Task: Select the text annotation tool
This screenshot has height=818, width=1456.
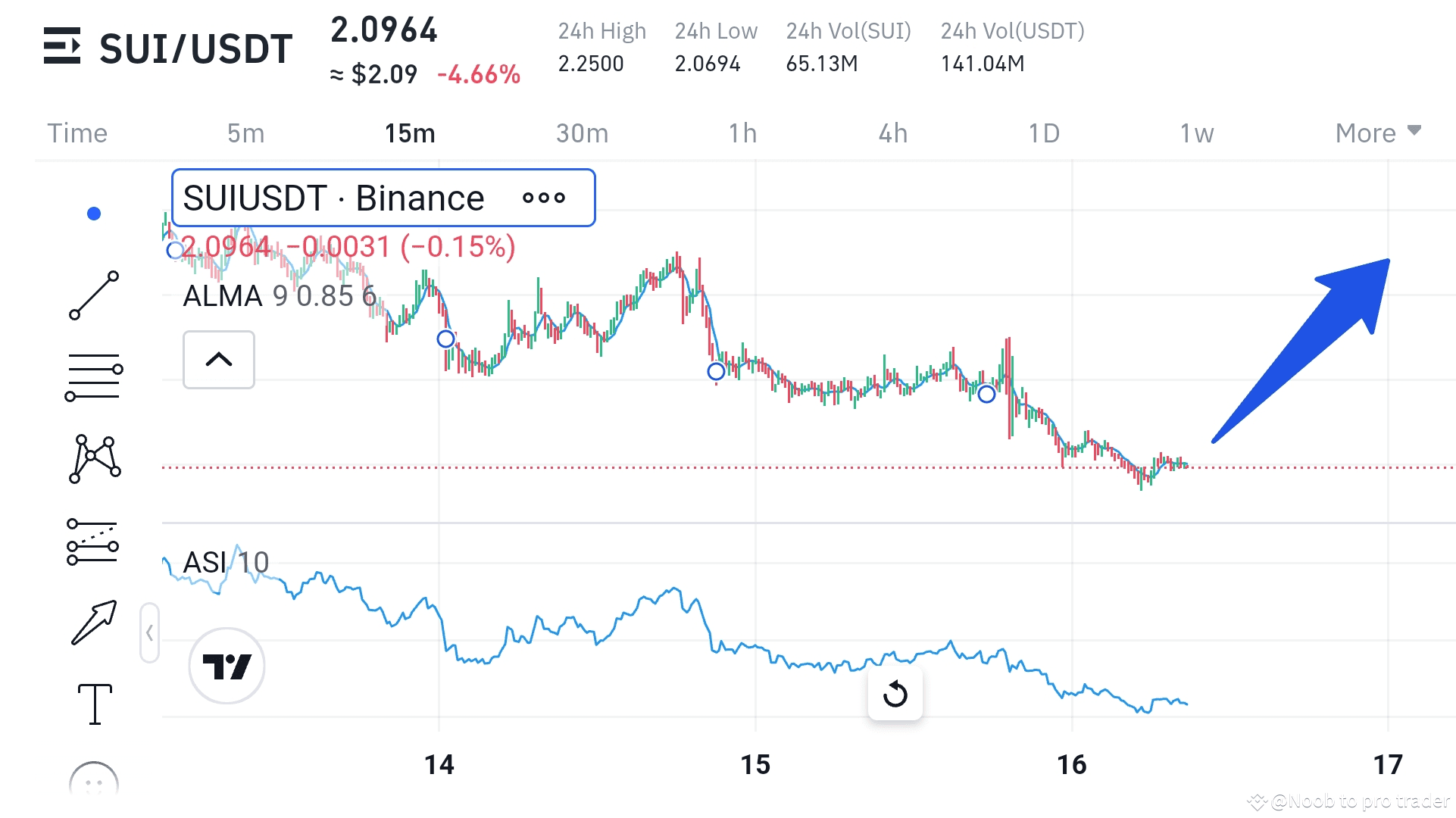Action: (95, 704)
